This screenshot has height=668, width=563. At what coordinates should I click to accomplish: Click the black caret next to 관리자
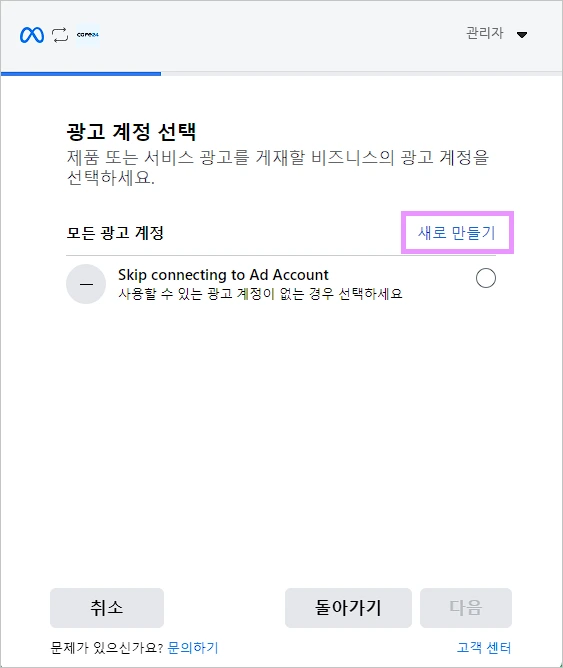point(522,35)
